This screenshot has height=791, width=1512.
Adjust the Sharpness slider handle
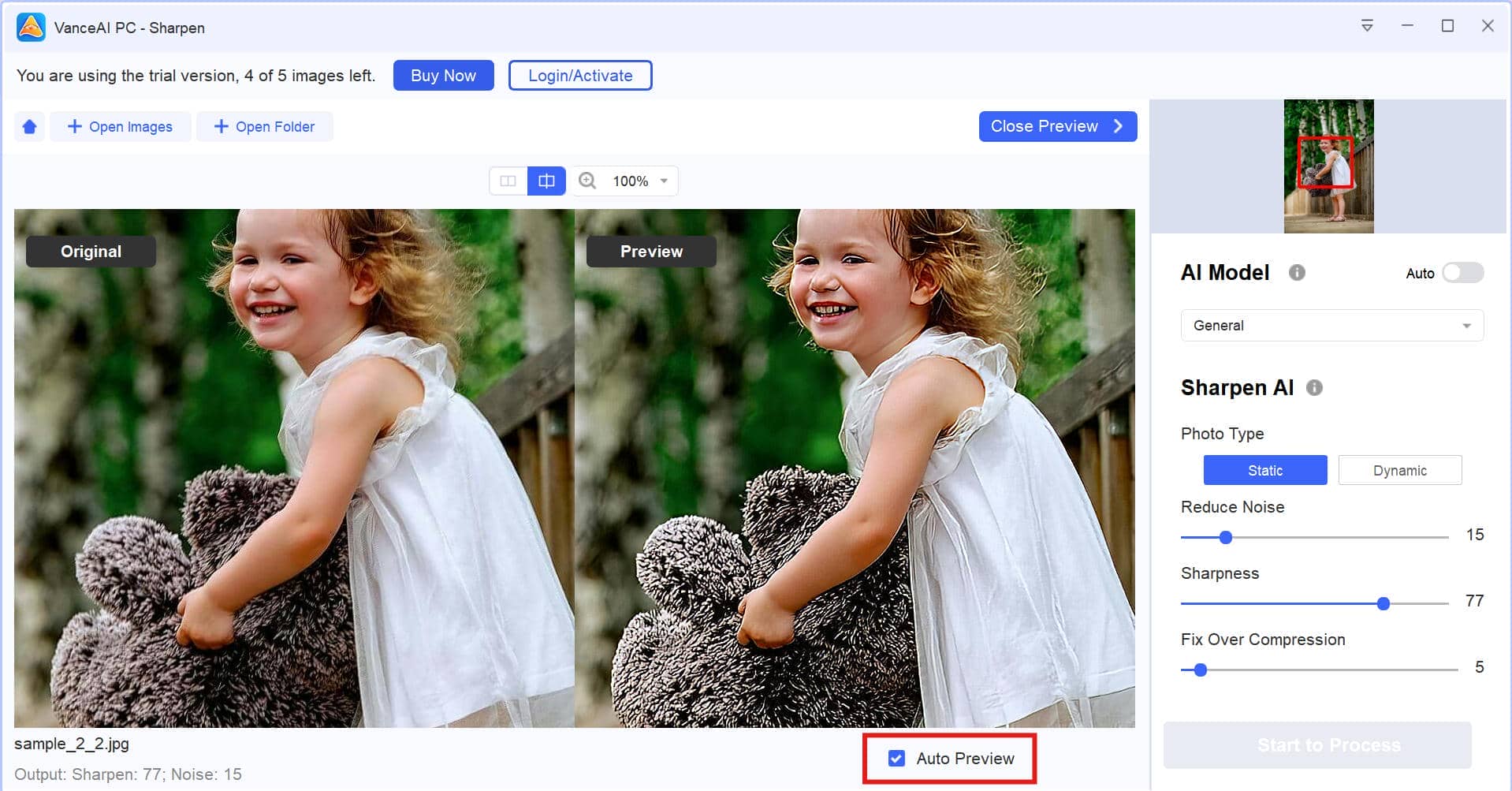pos(1383,603)
